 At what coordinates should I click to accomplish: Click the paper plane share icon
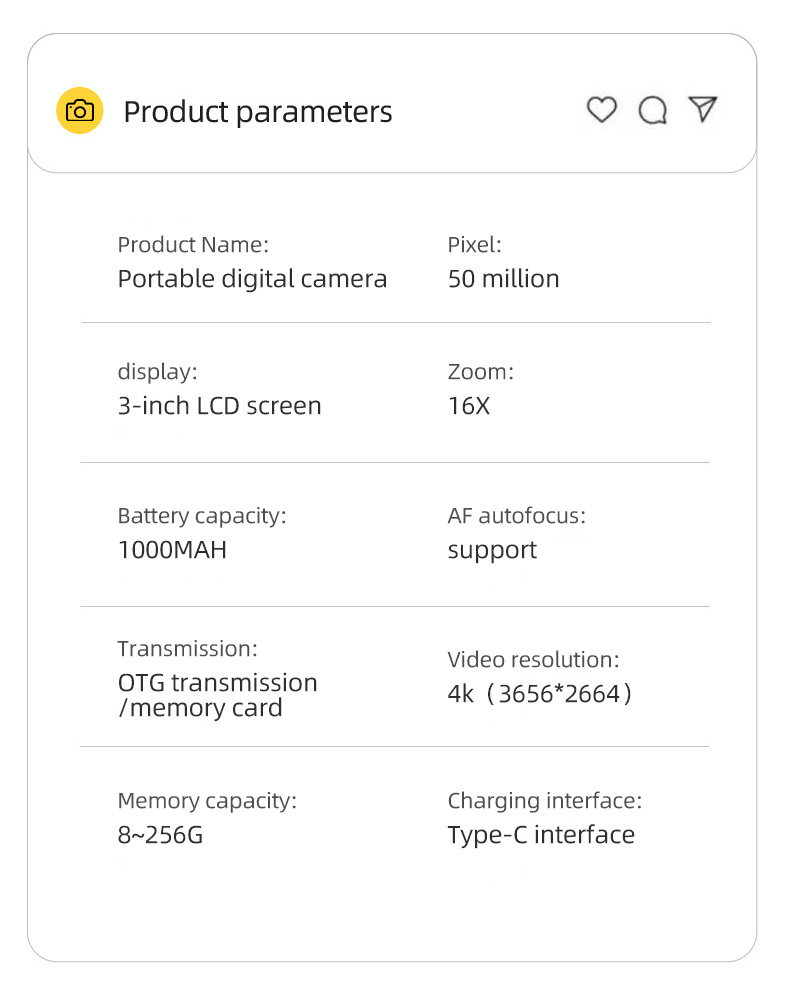click(x=704, y=109)
